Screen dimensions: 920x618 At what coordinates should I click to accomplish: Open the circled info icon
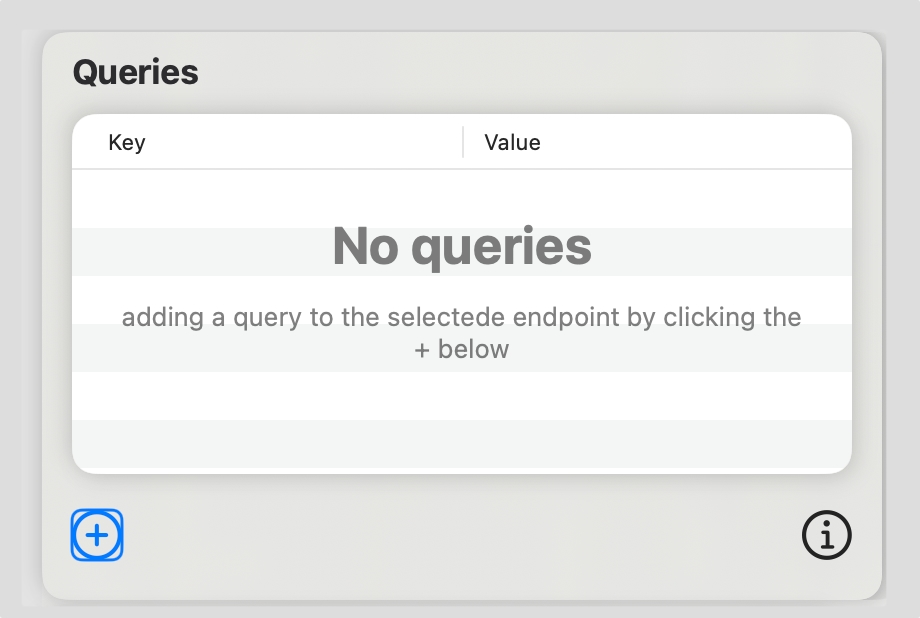[x=826, y=536]
